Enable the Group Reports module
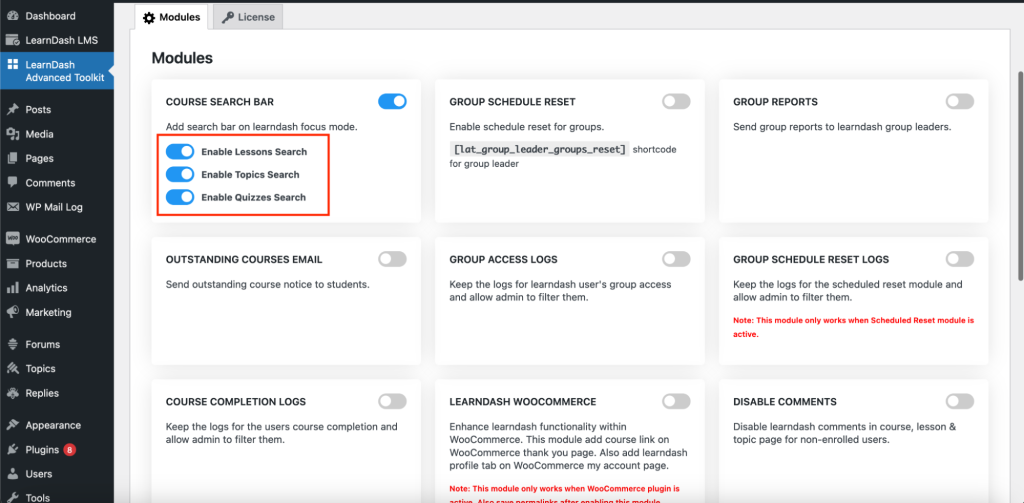Image resolution: width=1024 pixels, height=503 pixels. (x=959, y=101)
